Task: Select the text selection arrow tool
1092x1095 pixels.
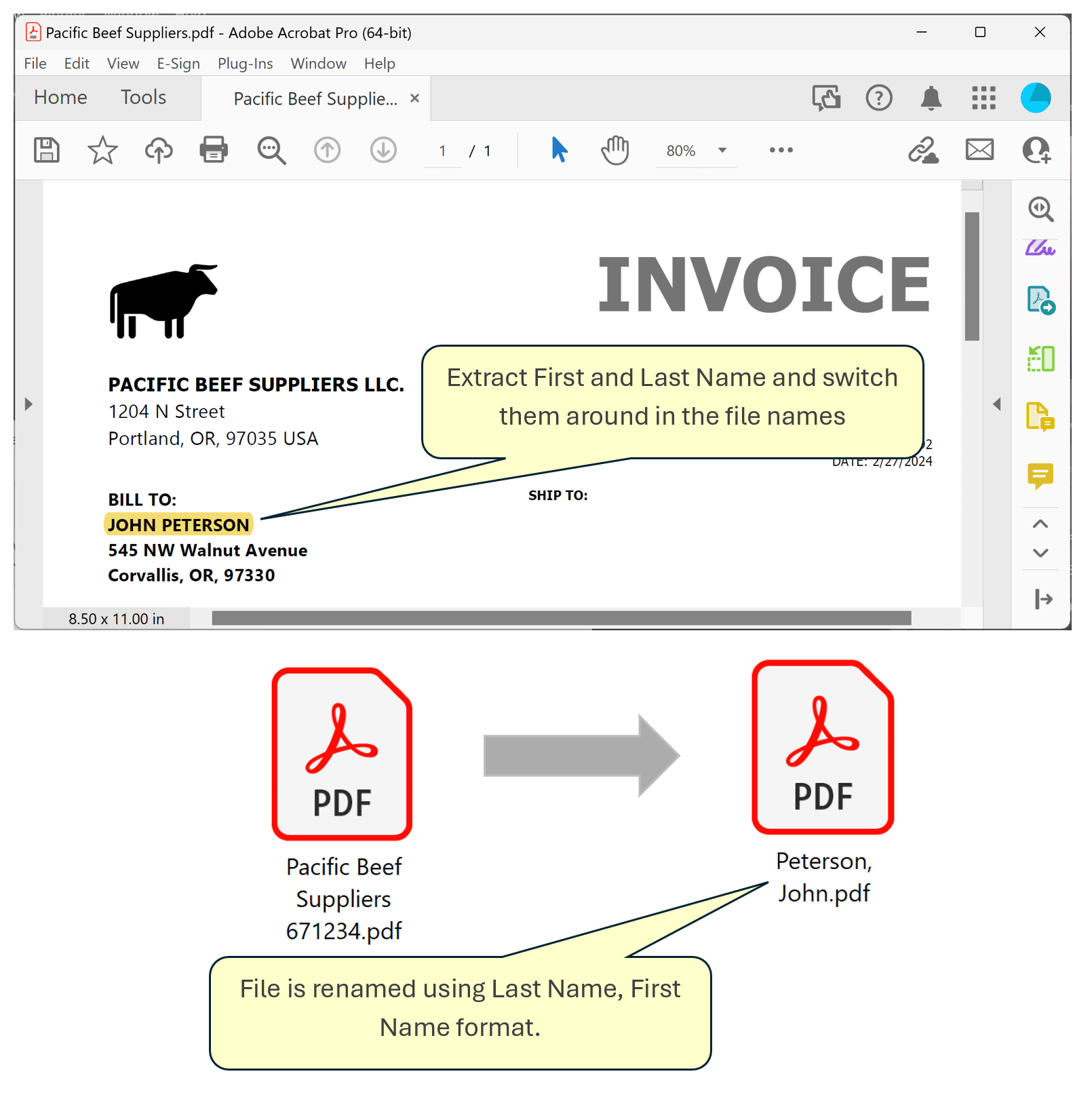Action: point(558,151)
